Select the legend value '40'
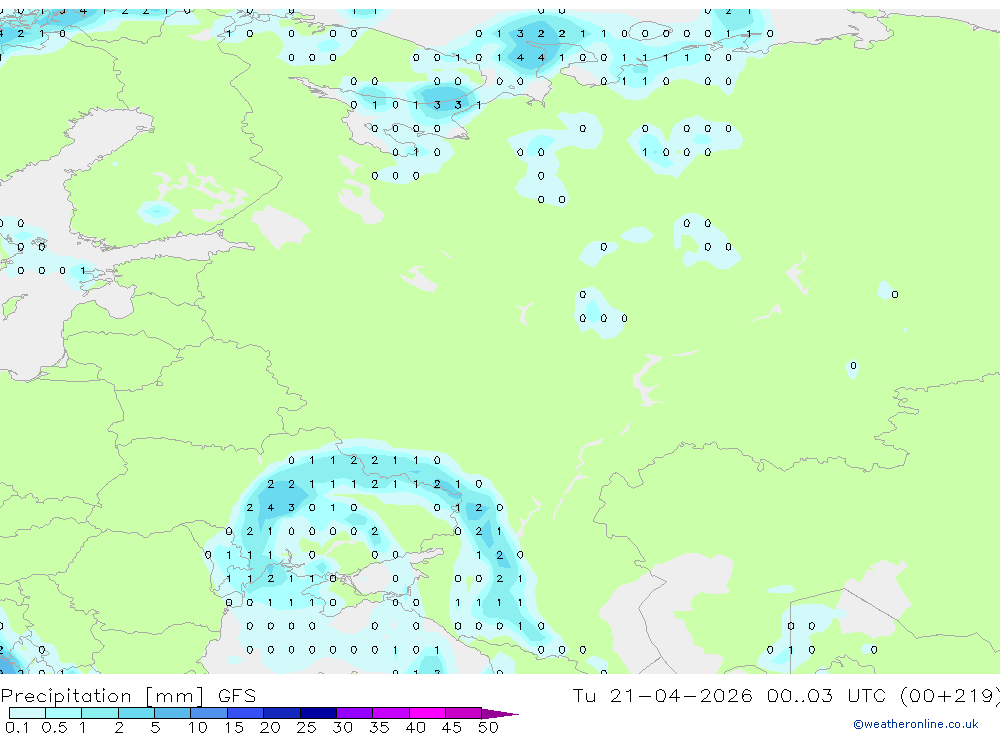Viewport: 1000px width, 733px height. (415, 727)
